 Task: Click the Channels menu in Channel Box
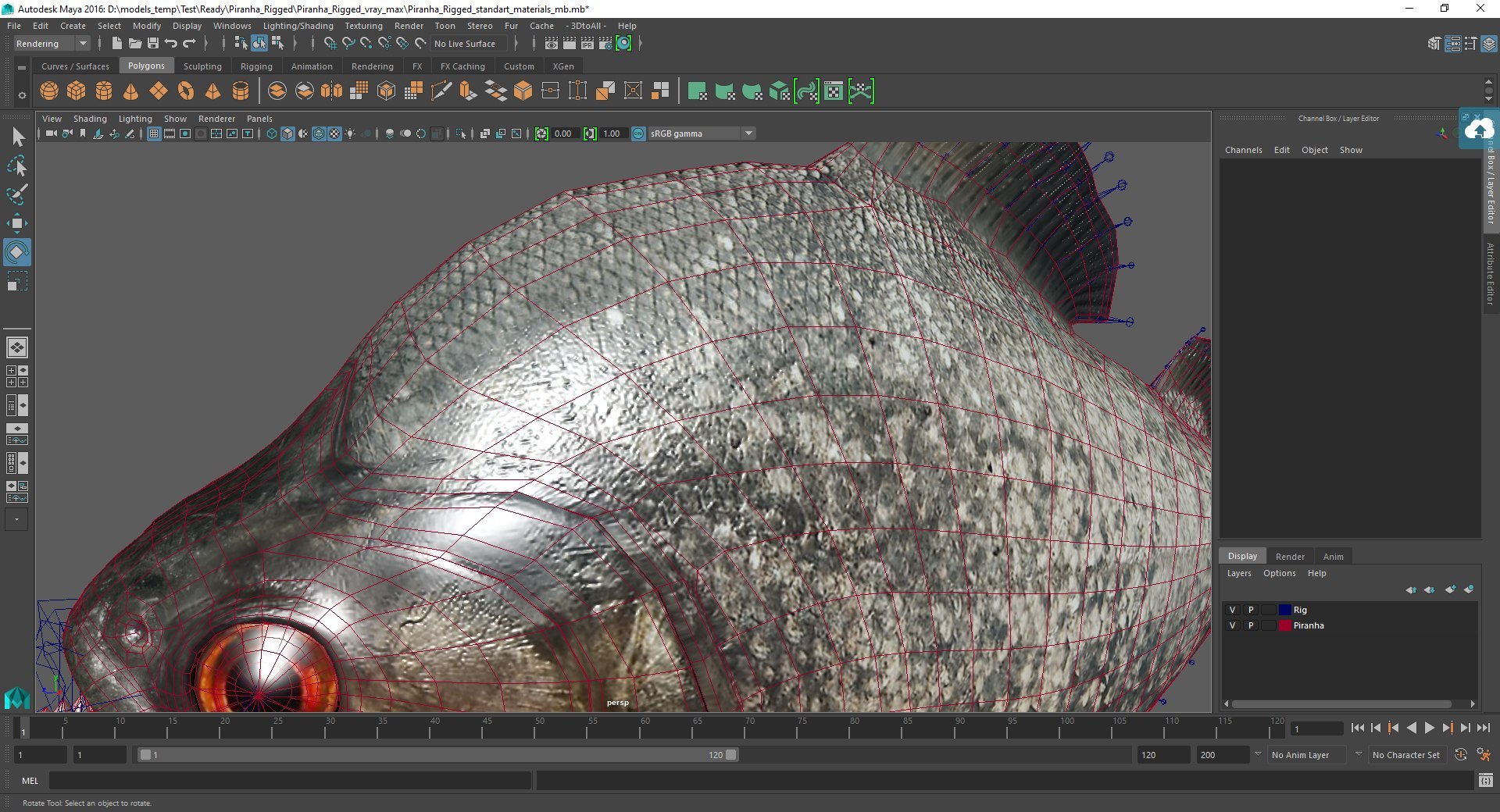coord(1243,150)
